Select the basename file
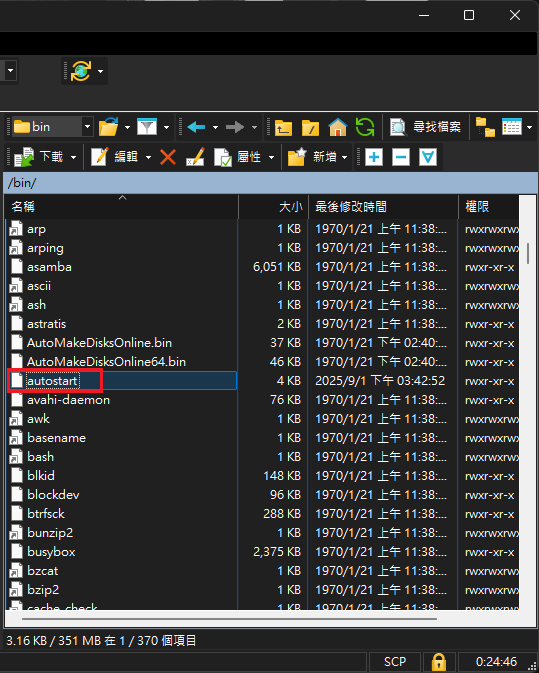539x673 pixels. pyautogui.click(x=57, y=438)
